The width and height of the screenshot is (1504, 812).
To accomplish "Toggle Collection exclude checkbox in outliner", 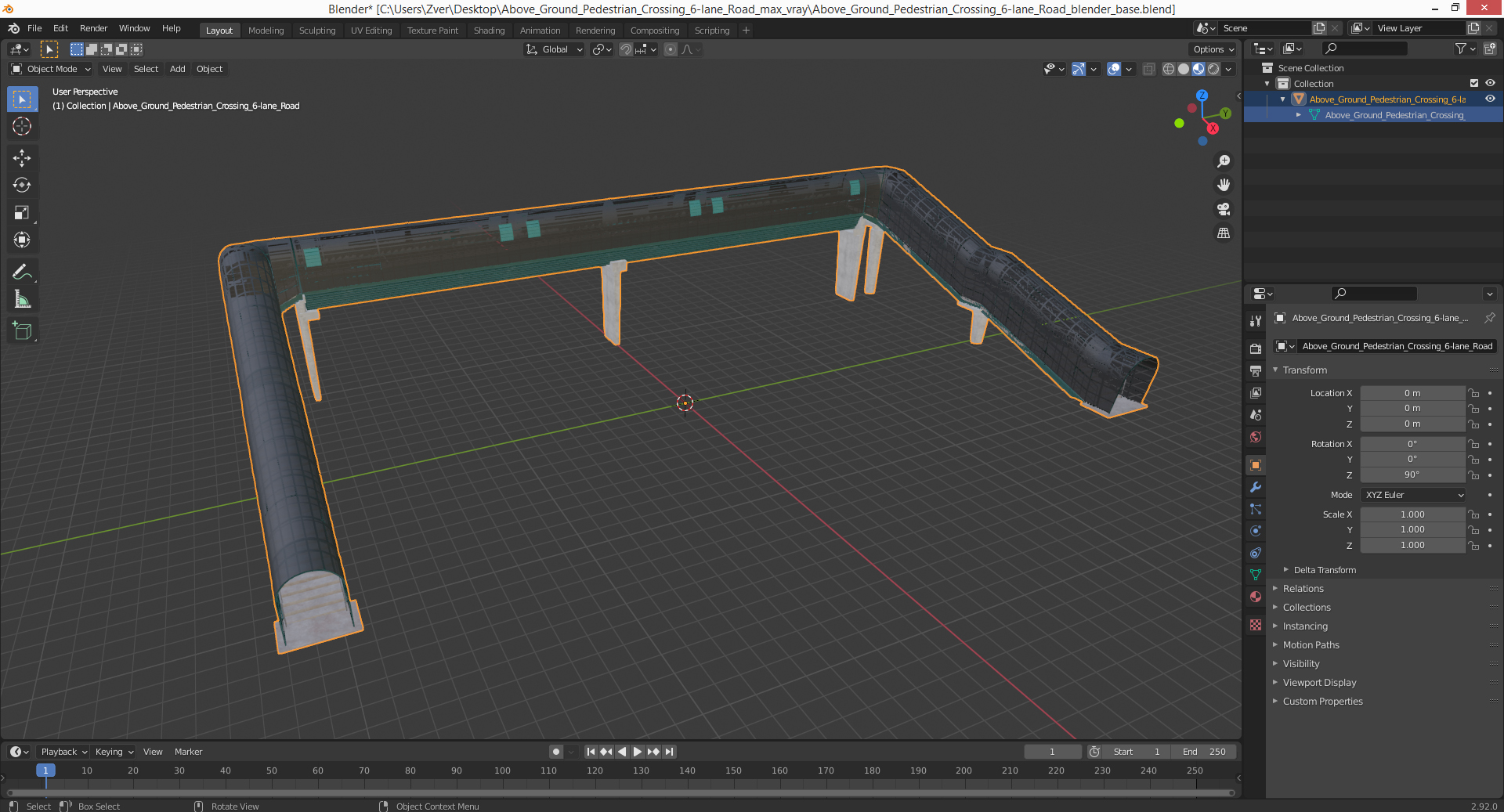I will click(x=1474, y=83).
